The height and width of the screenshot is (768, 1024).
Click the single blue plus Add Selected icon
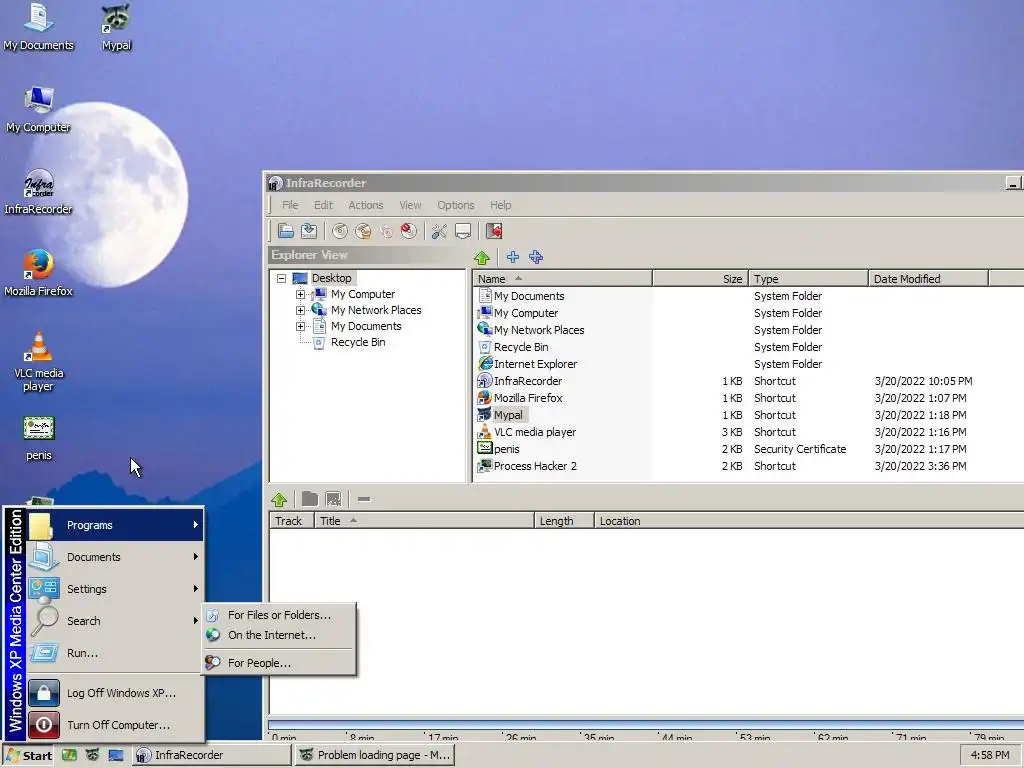pyautogui.click(x=513, y=257)
